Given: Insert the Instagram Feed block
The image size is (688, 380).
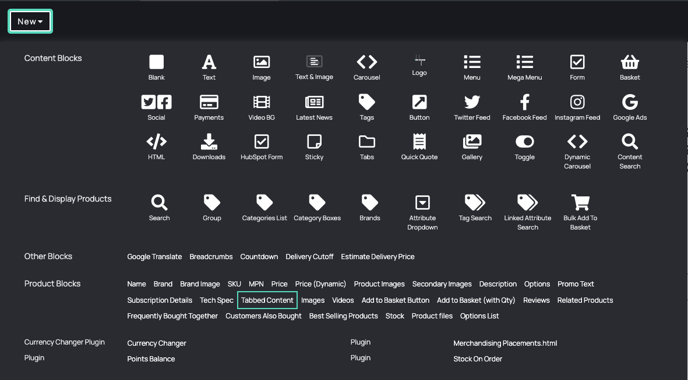Looking at the screenshot, I should [x=577, y=107].
